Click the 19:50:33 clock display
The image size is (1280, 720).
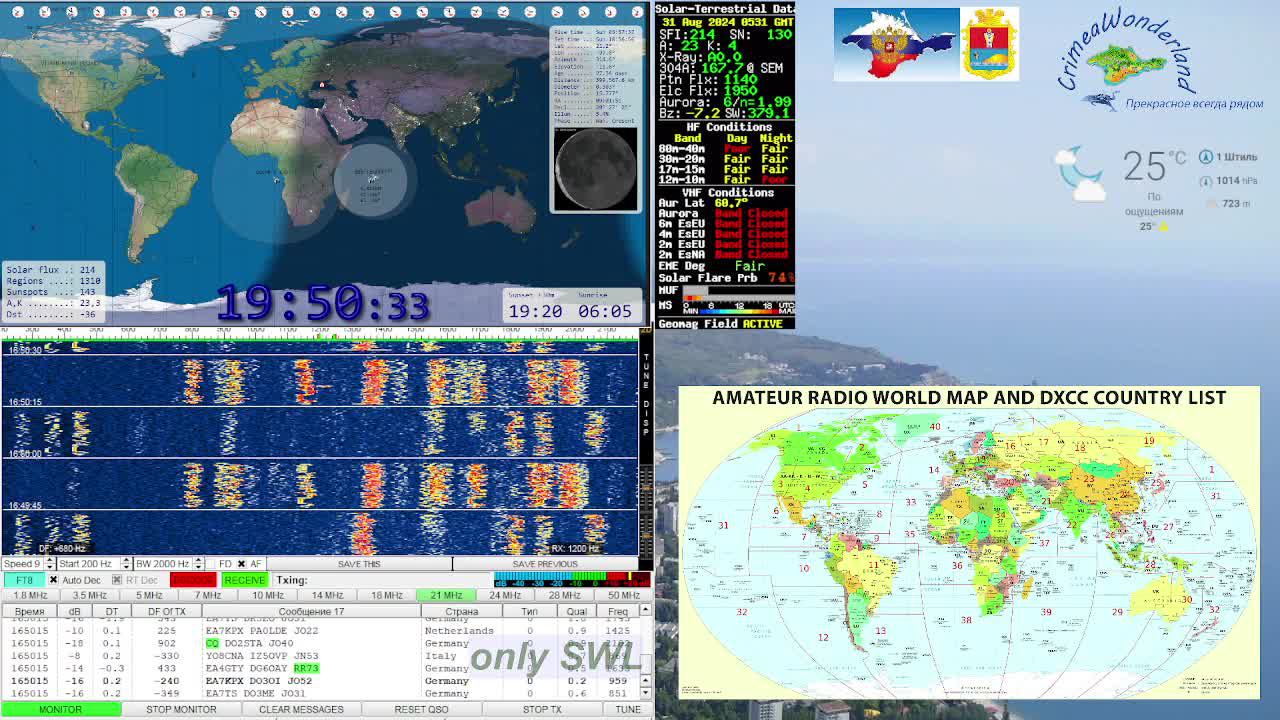tap(323, 302)
